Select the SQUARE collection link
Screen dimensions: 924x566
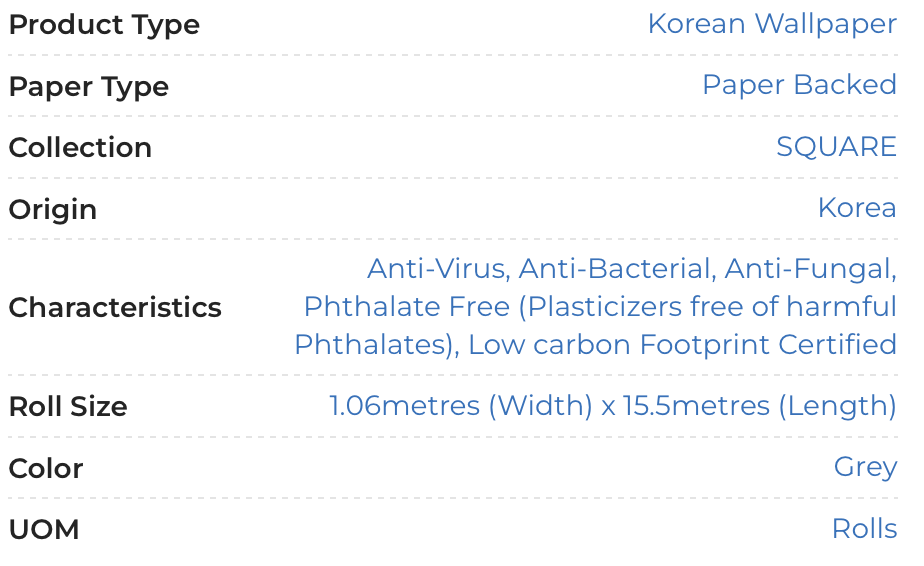pos(835,147)
